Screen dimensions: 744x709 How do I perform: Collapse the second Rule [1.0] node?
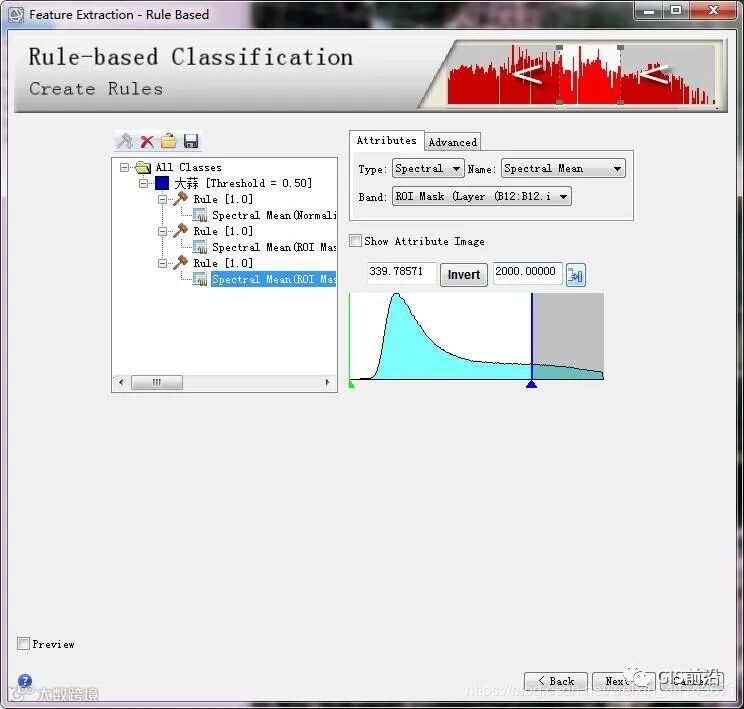click(x=162, y=231)
